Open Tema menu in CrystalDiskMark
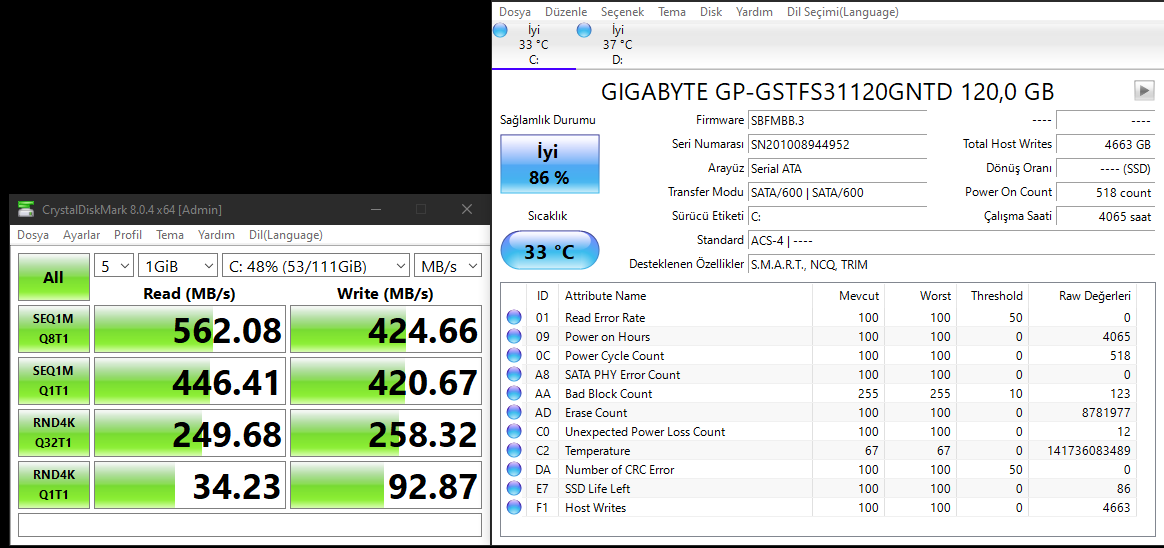Viewport: 1164px width, 548px height. [170, 235]
